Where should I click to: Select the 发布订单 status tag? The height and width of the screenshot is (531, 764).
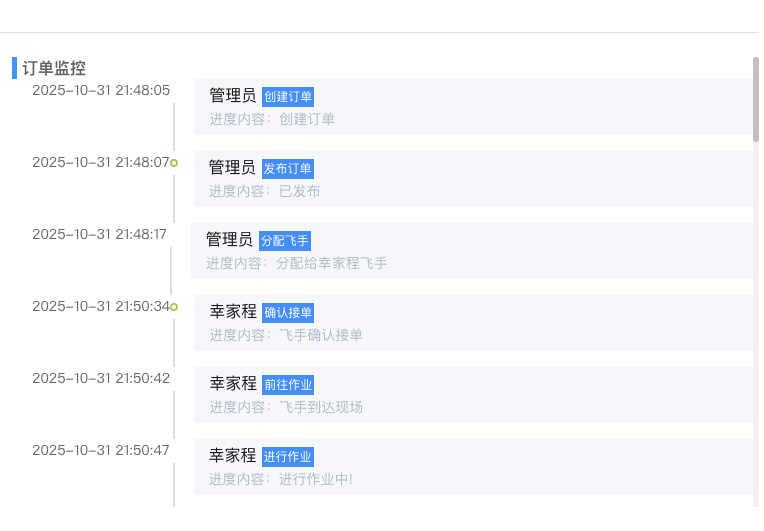[x=288, y=169]
